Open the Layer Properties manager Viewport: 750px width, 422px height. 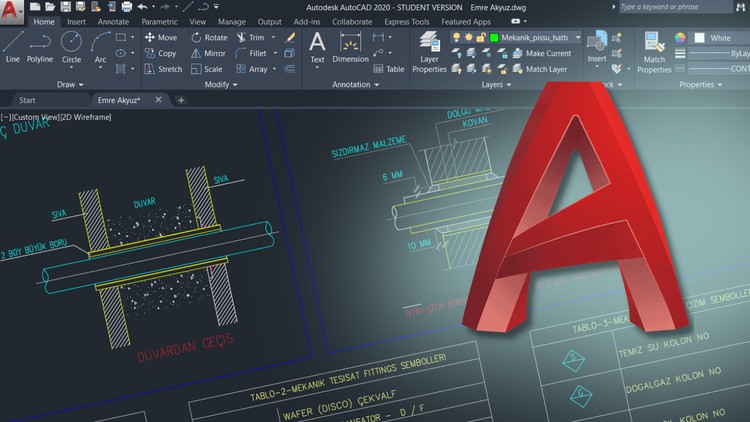(429, 52)
